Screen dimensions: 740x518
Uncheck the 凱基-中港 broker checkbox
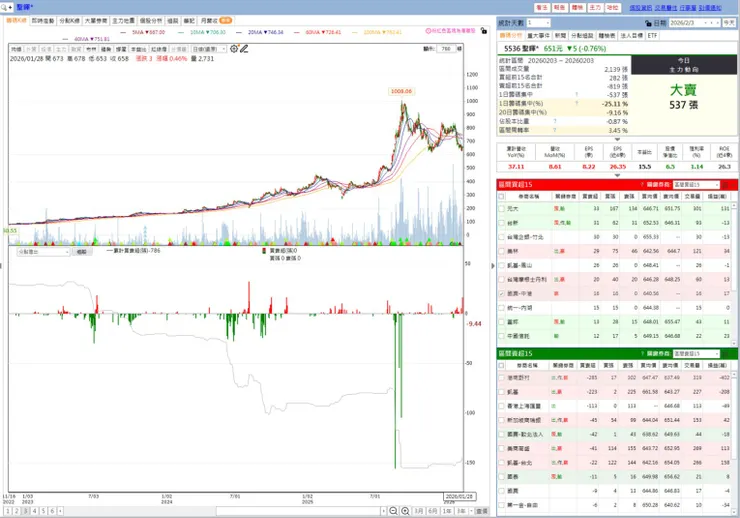click(501, 293)
